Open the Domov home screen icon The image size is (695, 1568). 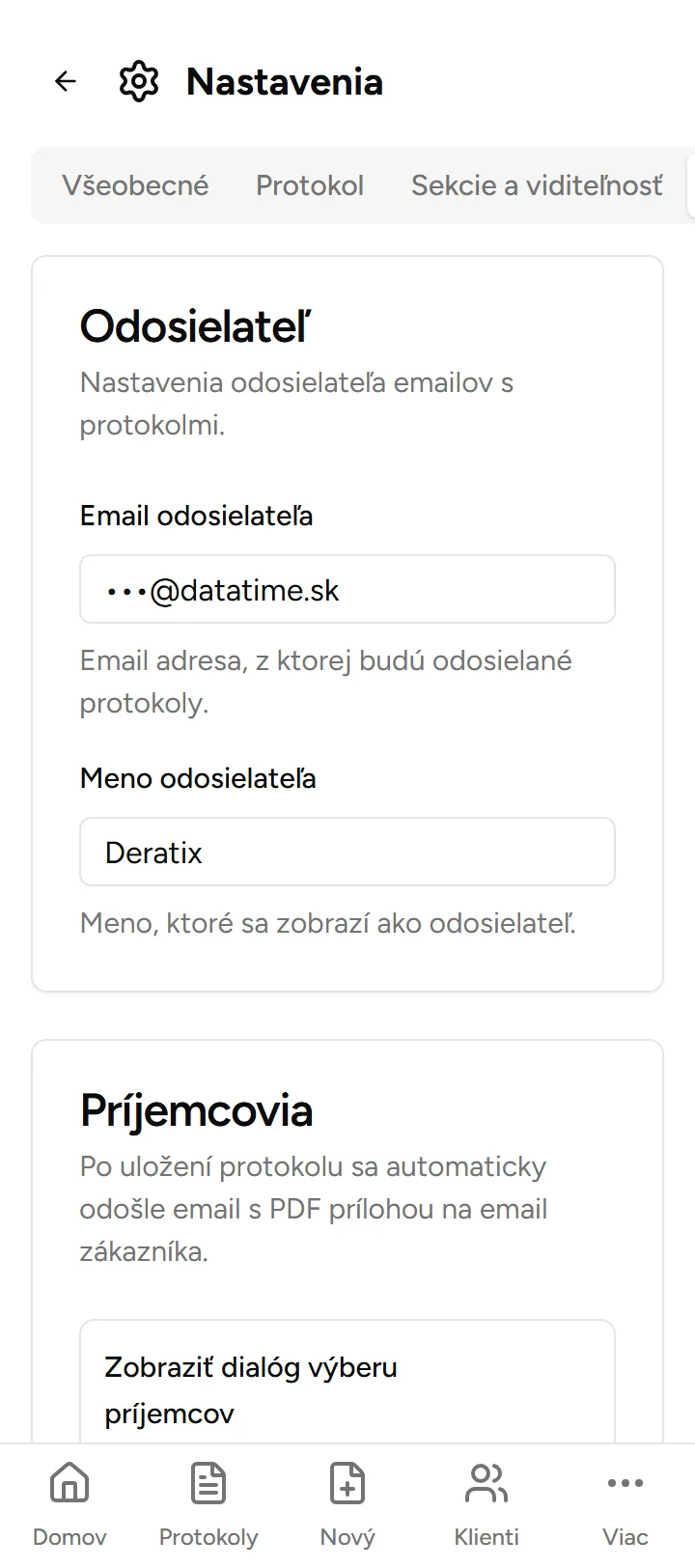click(x=69, y=1483)
